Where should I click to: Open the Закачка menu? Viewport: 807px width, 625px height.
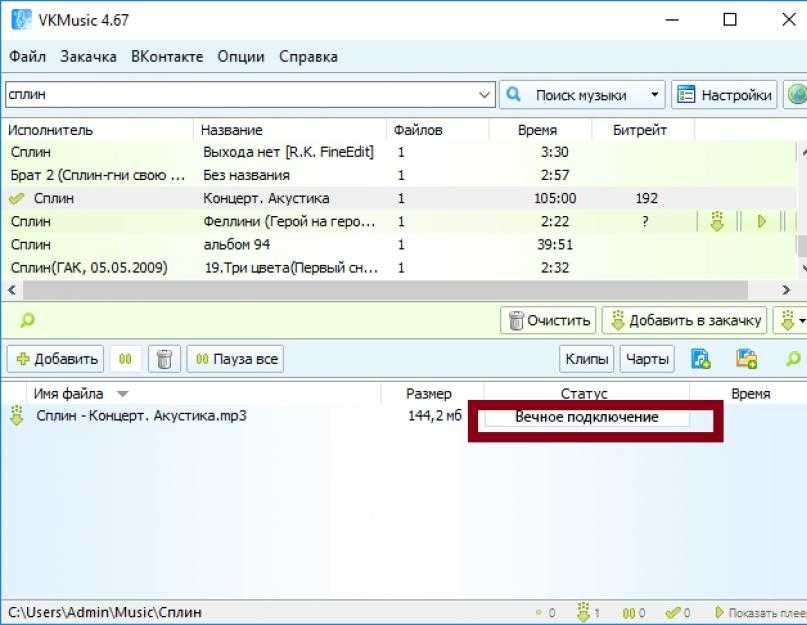(89, 57)
